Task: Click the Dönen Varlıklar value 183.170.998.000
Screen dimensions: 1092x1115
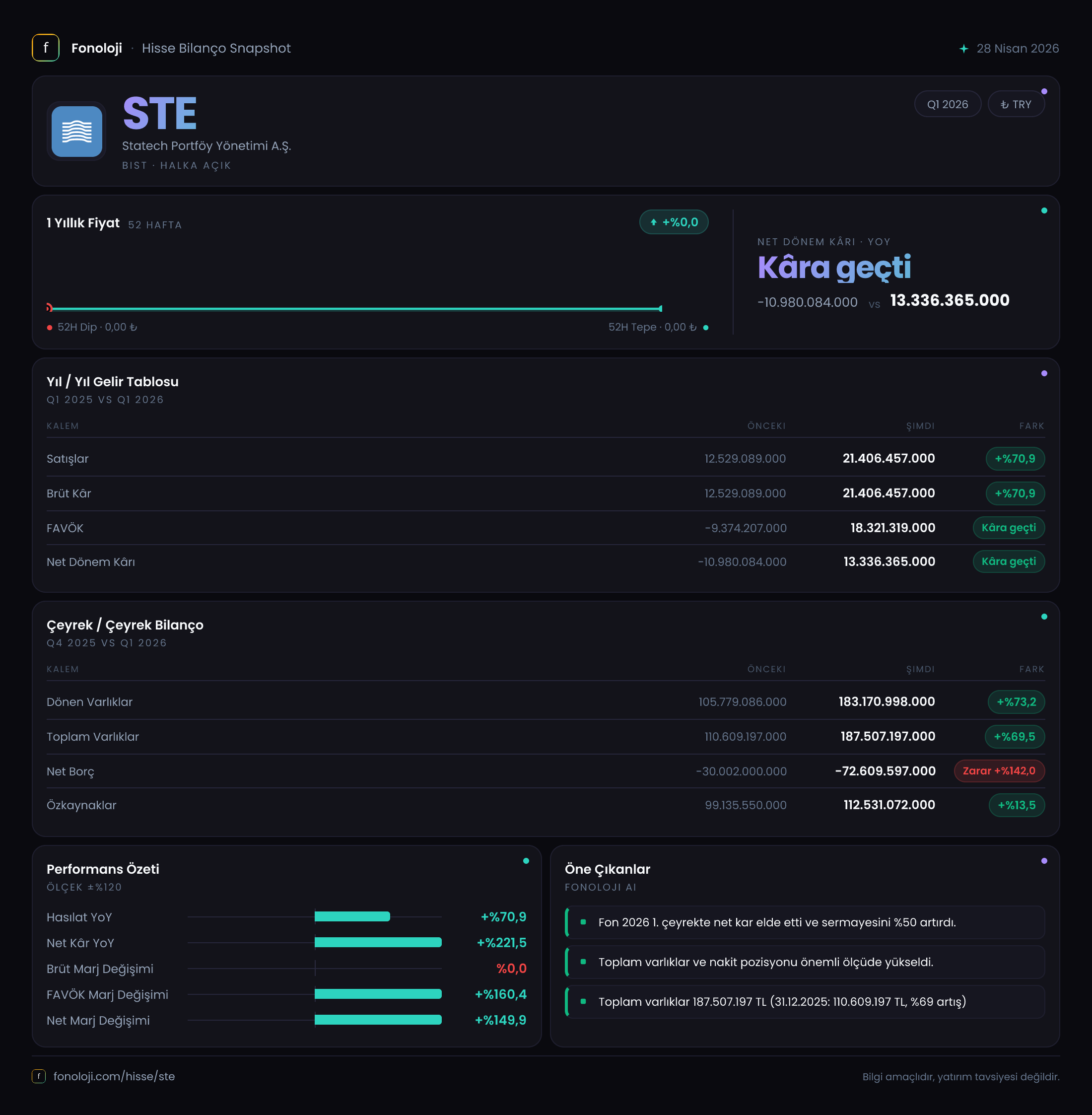Action: pos(887,701)
